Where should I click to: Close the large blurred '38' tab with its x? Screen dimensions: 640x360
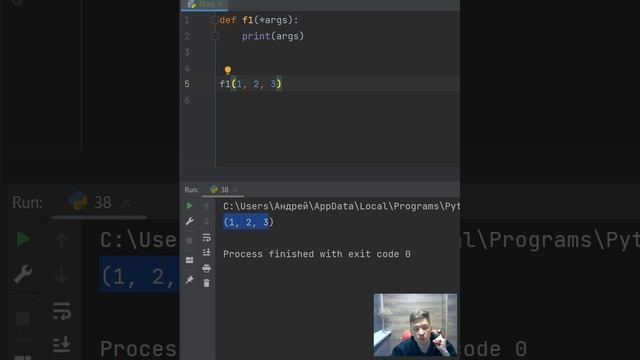[127, 202]
